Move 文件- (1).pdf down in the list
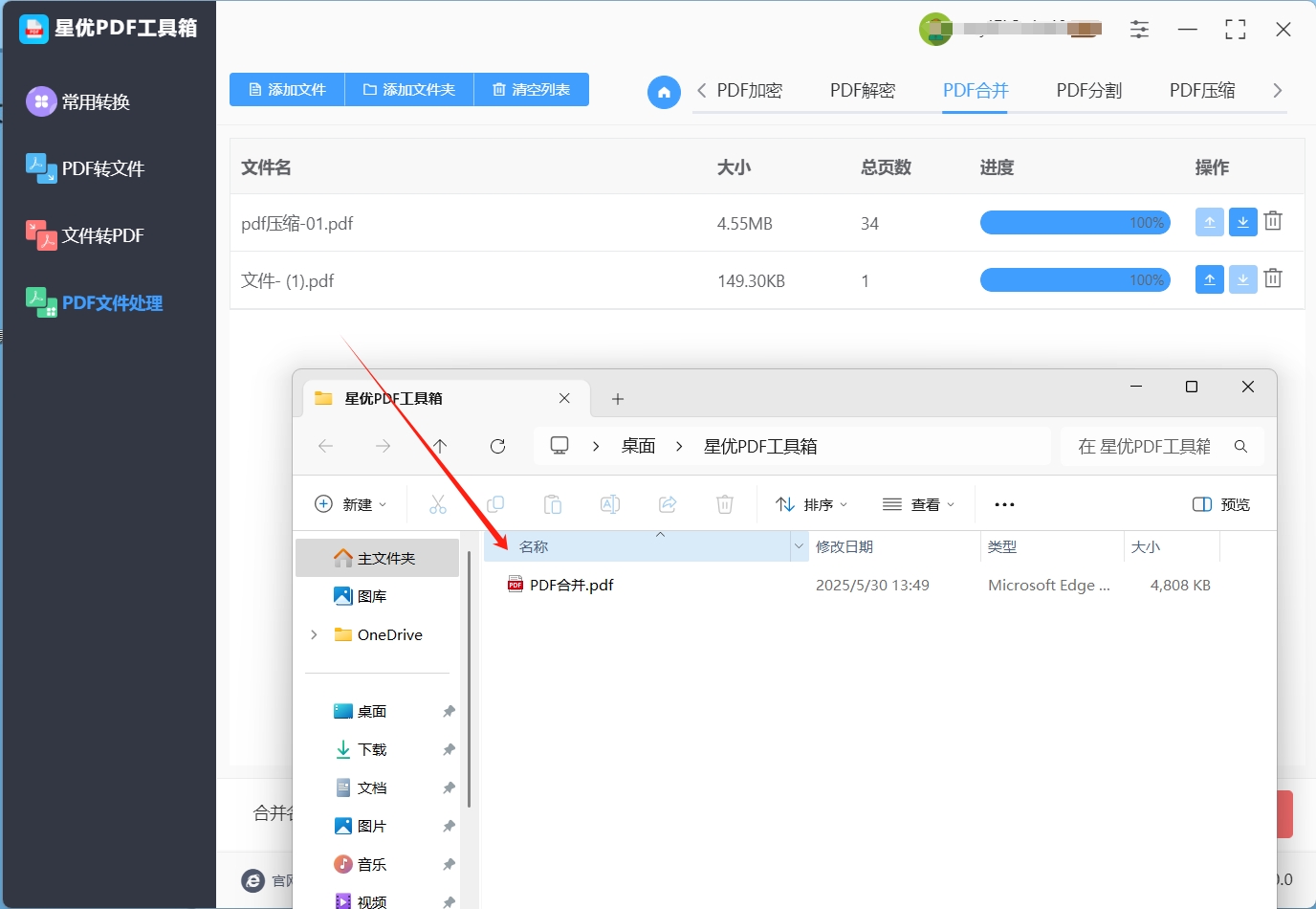The image size is (1316, 909). pyautogui.click(x=1242, y=279)
